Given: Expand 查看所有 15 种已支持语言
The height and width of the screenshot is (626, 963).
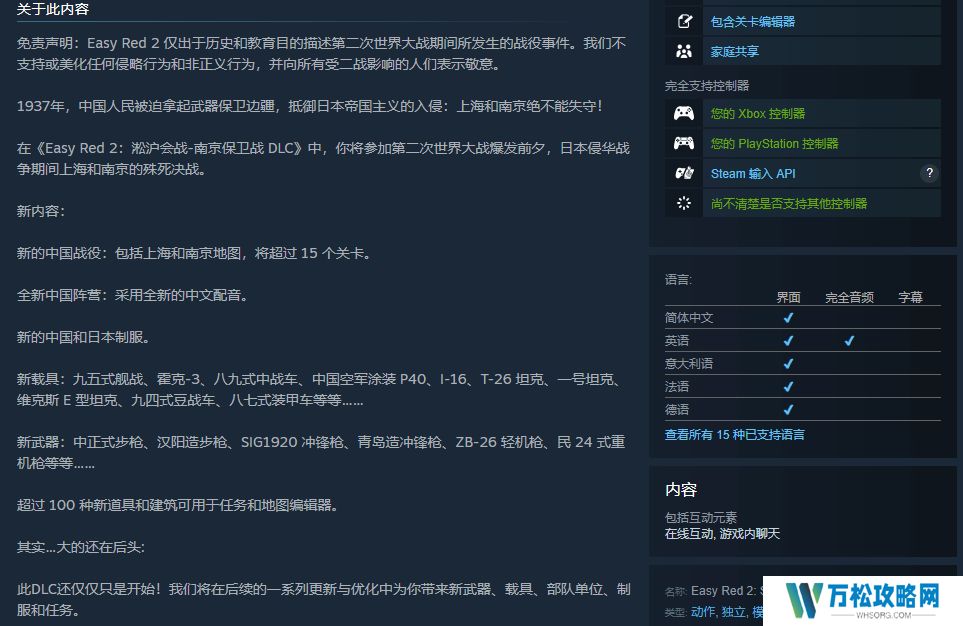Looking at the screenshot, I should [735, 435].
